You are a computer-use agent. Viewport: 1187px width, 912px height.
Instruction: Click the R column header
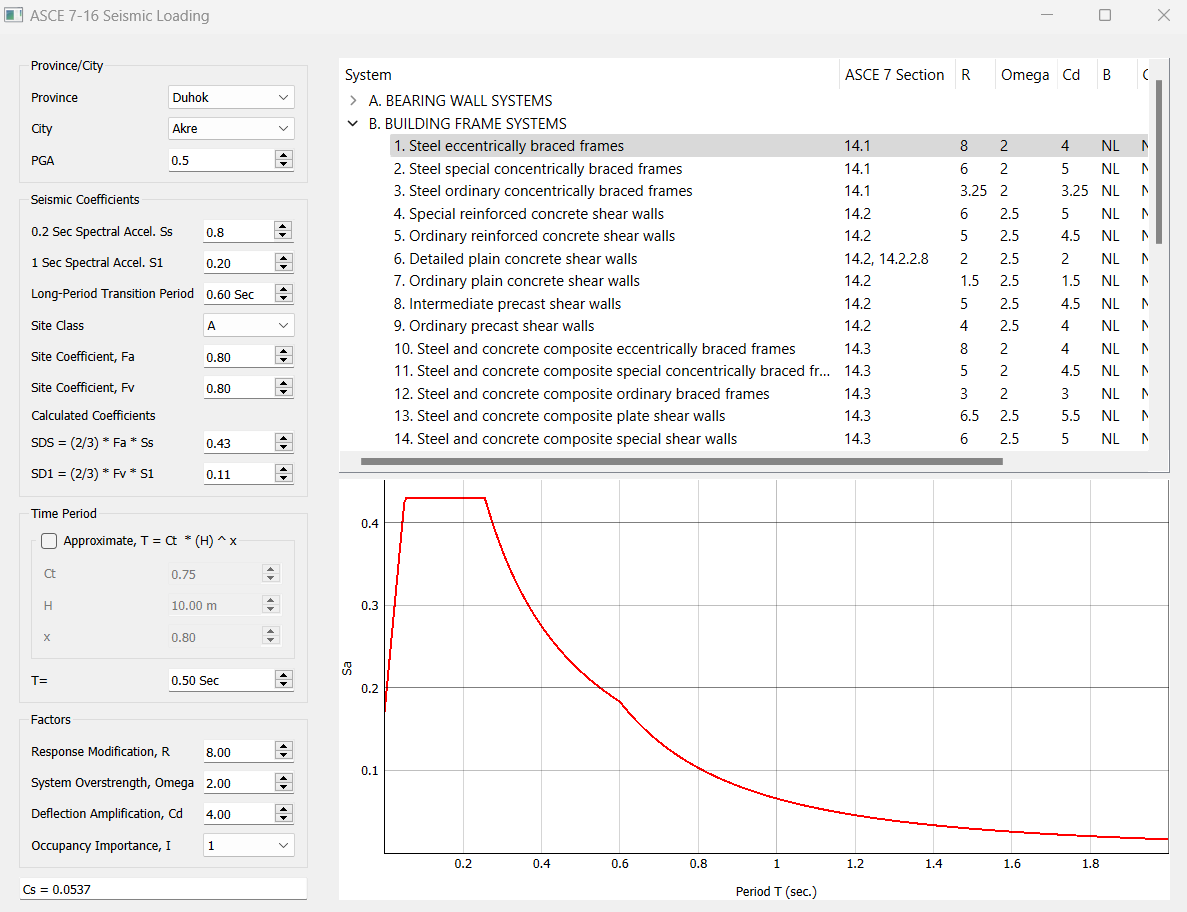click(x=975, y=75)
